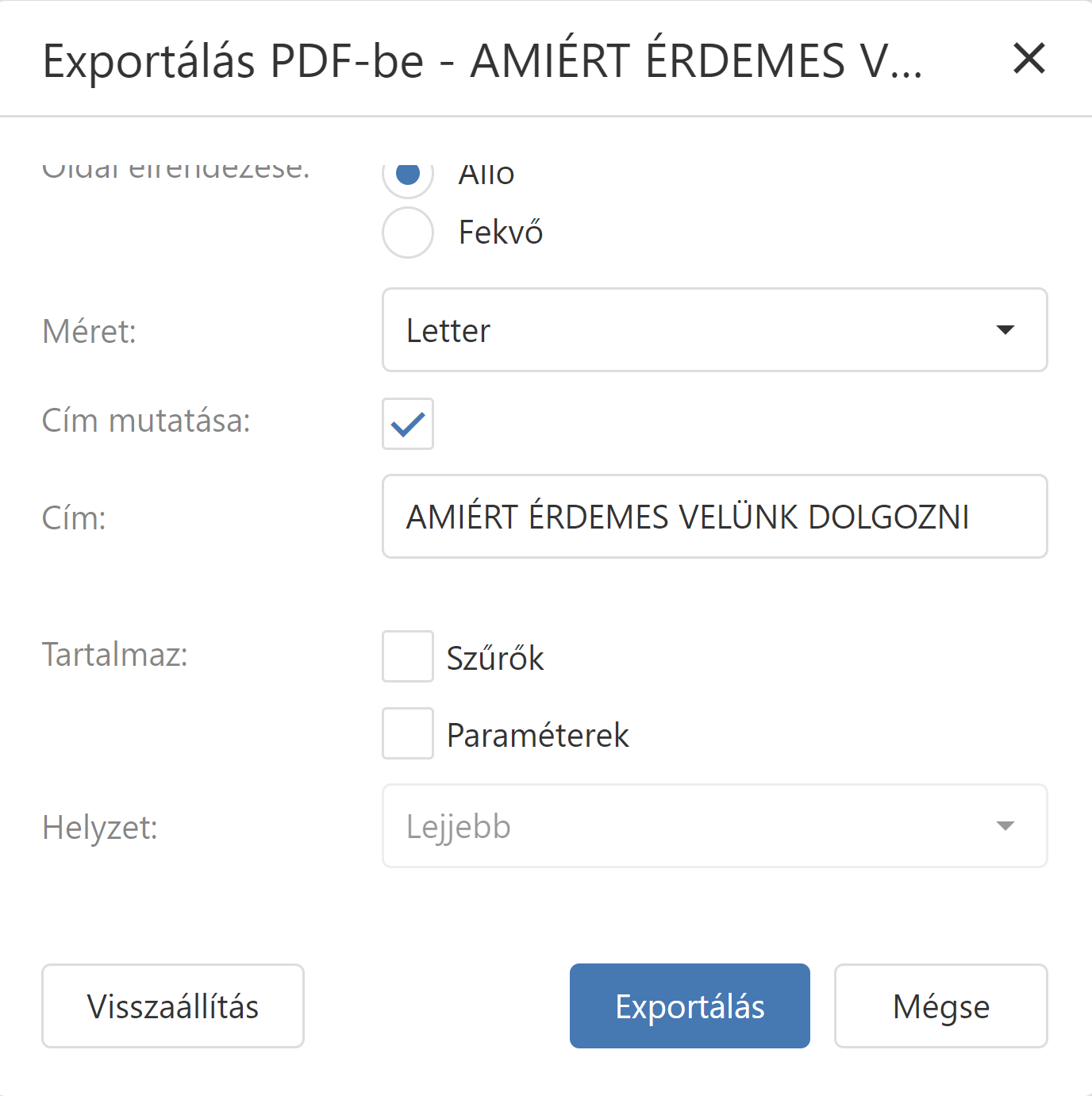Enable the Paraméterek checkbox
This screenshot has width=1092, height=1096.
pos(408,733)
